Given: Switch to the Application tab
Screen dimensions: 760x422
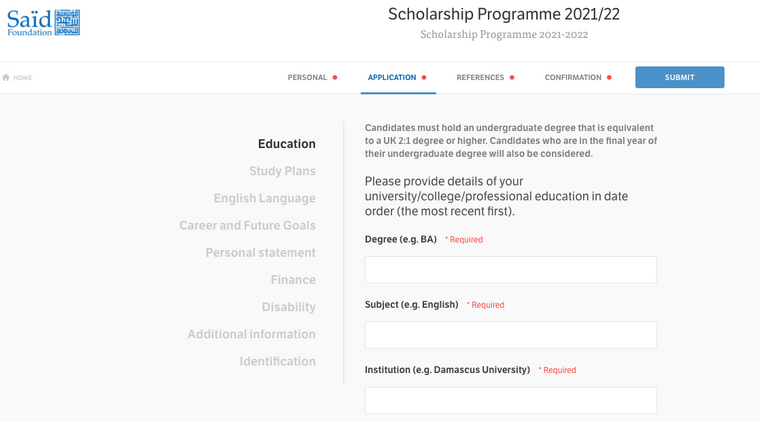Looking at the screenshot, I should [x=392, y=77].
